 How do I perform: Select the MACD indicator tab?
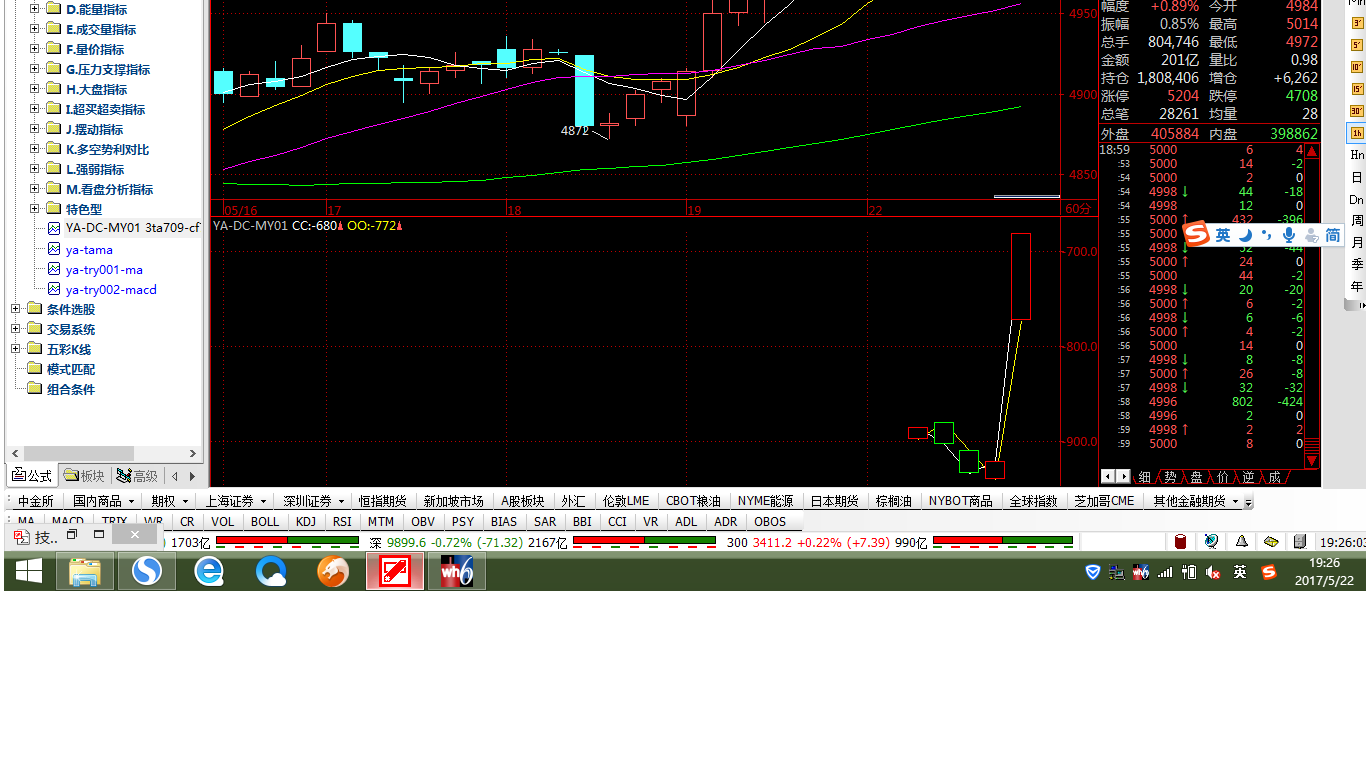[68, 521]
